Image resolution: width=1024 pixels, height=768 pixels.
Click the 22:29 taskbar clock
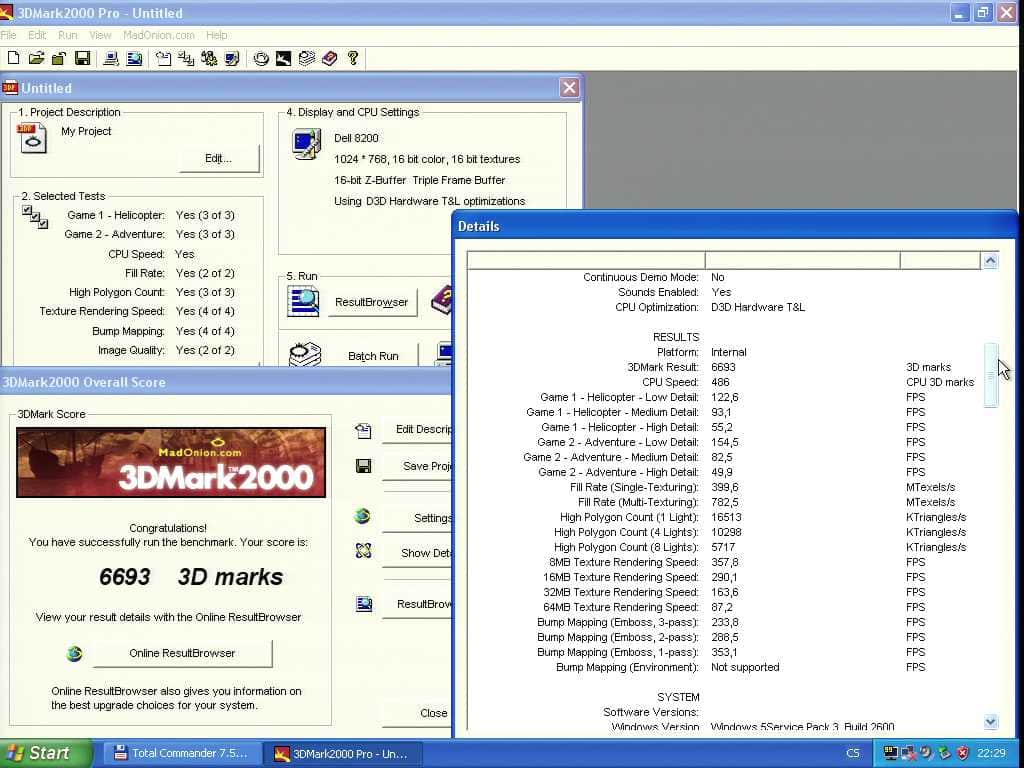[991, 753]
